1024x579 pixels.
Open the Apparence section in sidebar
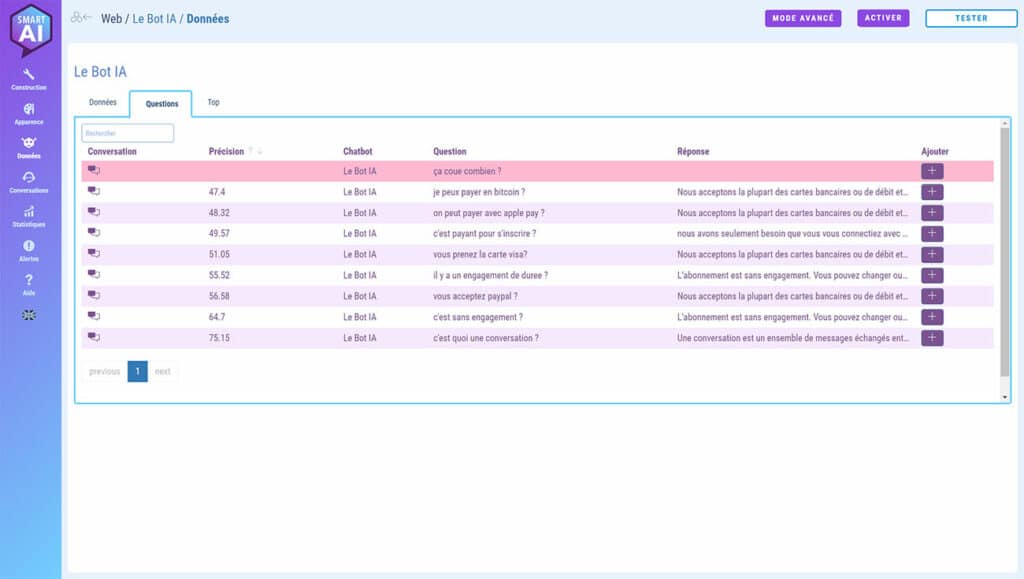[29, 110]
